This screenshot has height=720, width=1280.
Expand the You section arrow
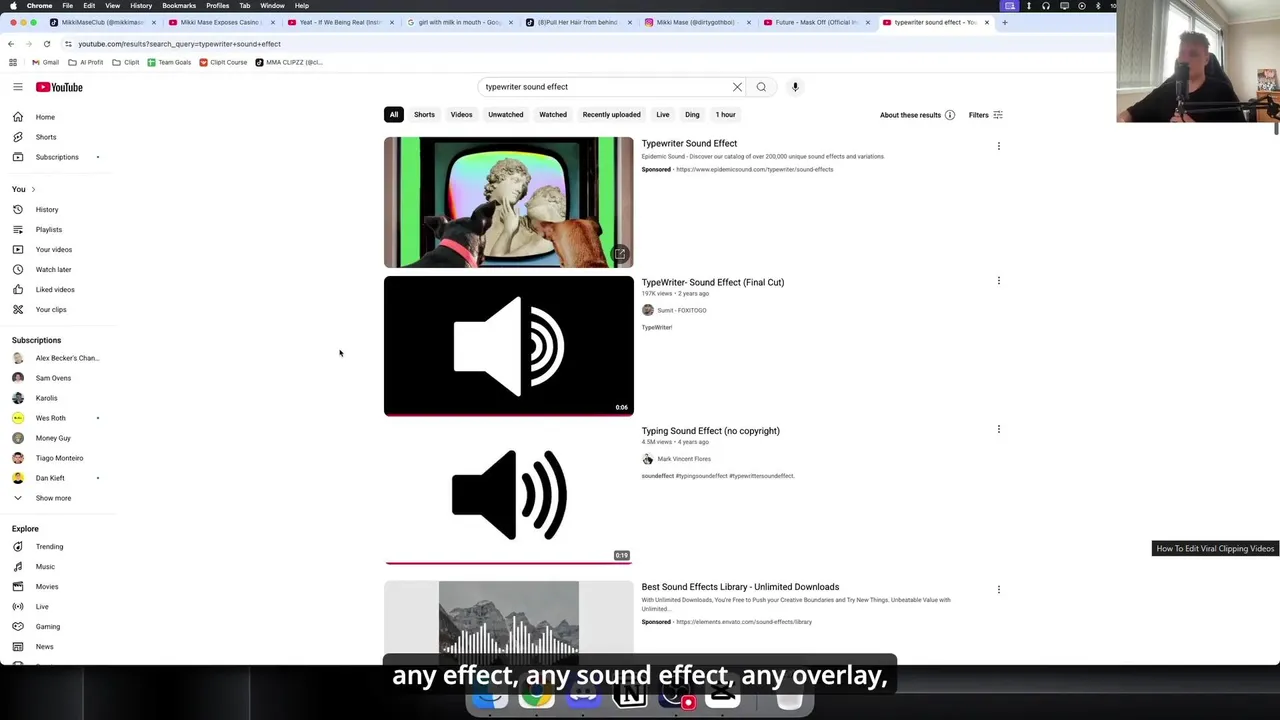33,189
